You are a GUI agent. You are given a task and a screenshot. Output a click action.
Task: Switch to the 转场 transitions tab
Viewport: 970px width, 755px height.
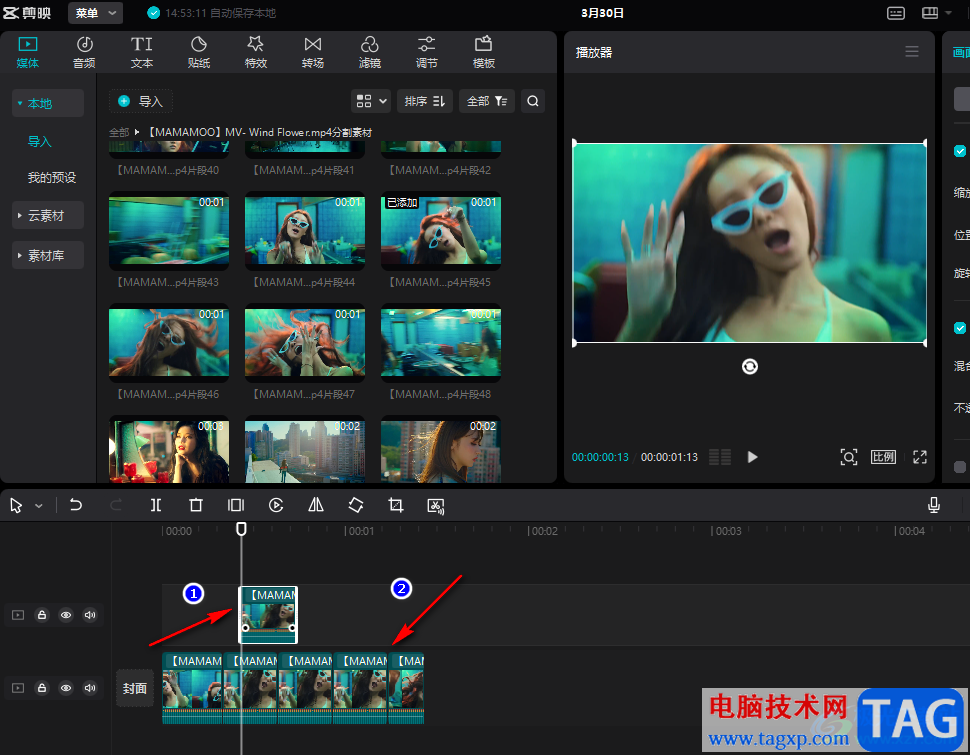(x=312, y=52)
